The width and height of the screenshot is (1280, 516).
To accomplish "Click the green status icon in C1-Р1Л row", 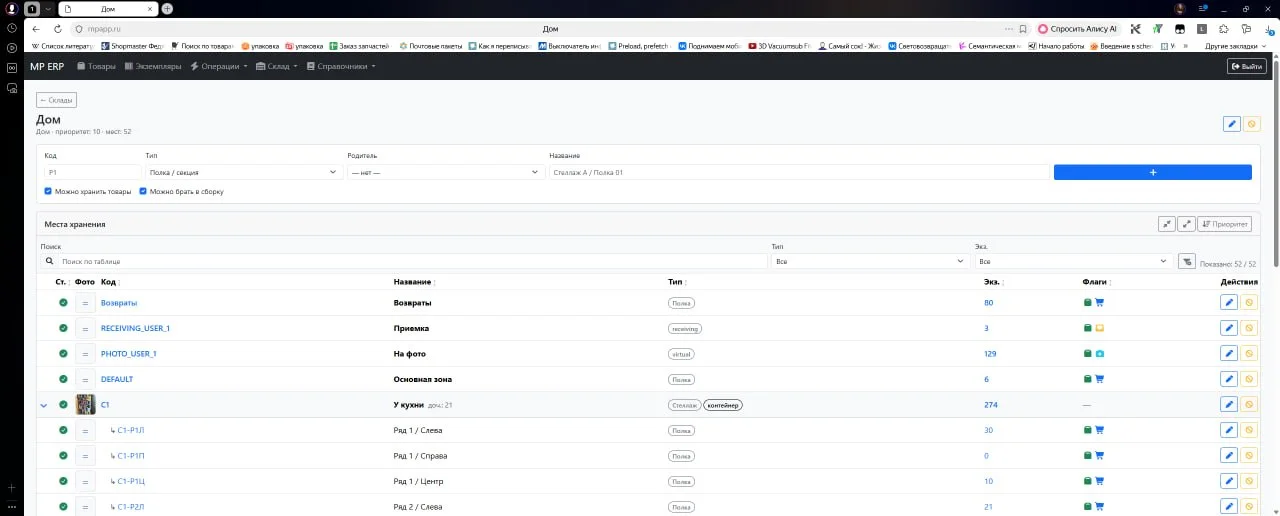I will click(63, 430).
